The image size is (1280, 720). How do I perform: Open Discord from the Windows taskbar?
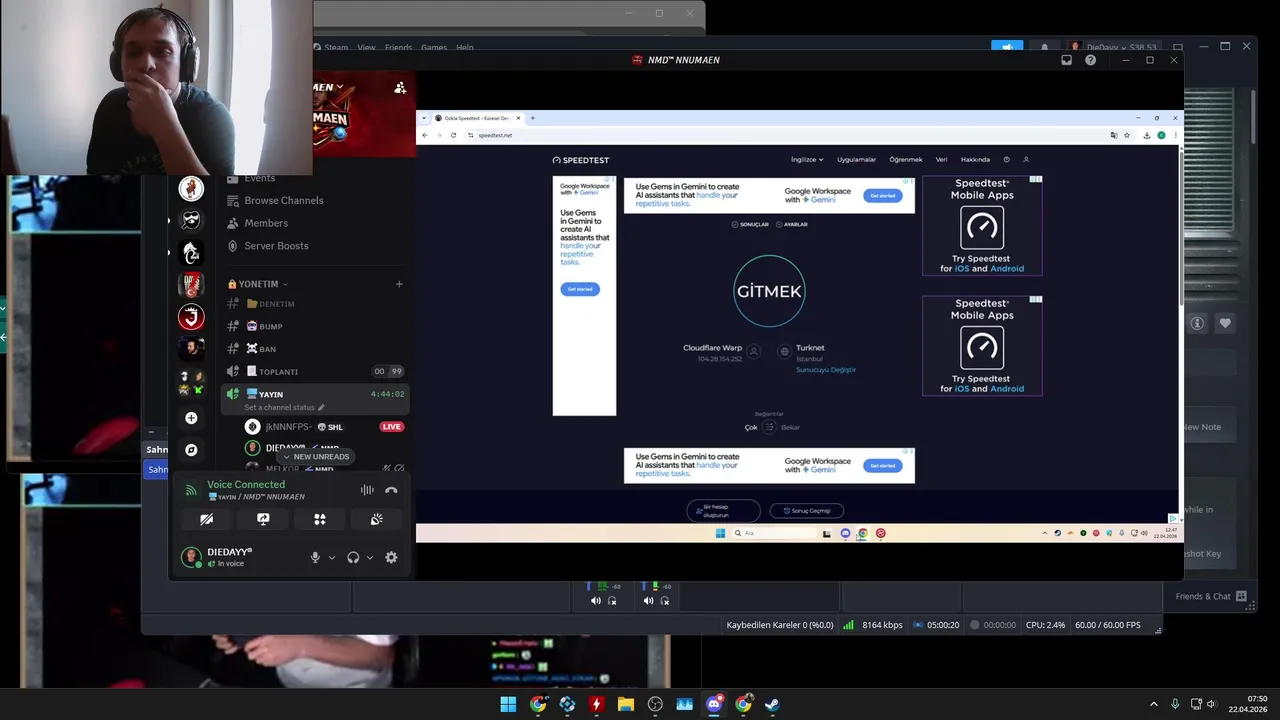pos(714,704)
